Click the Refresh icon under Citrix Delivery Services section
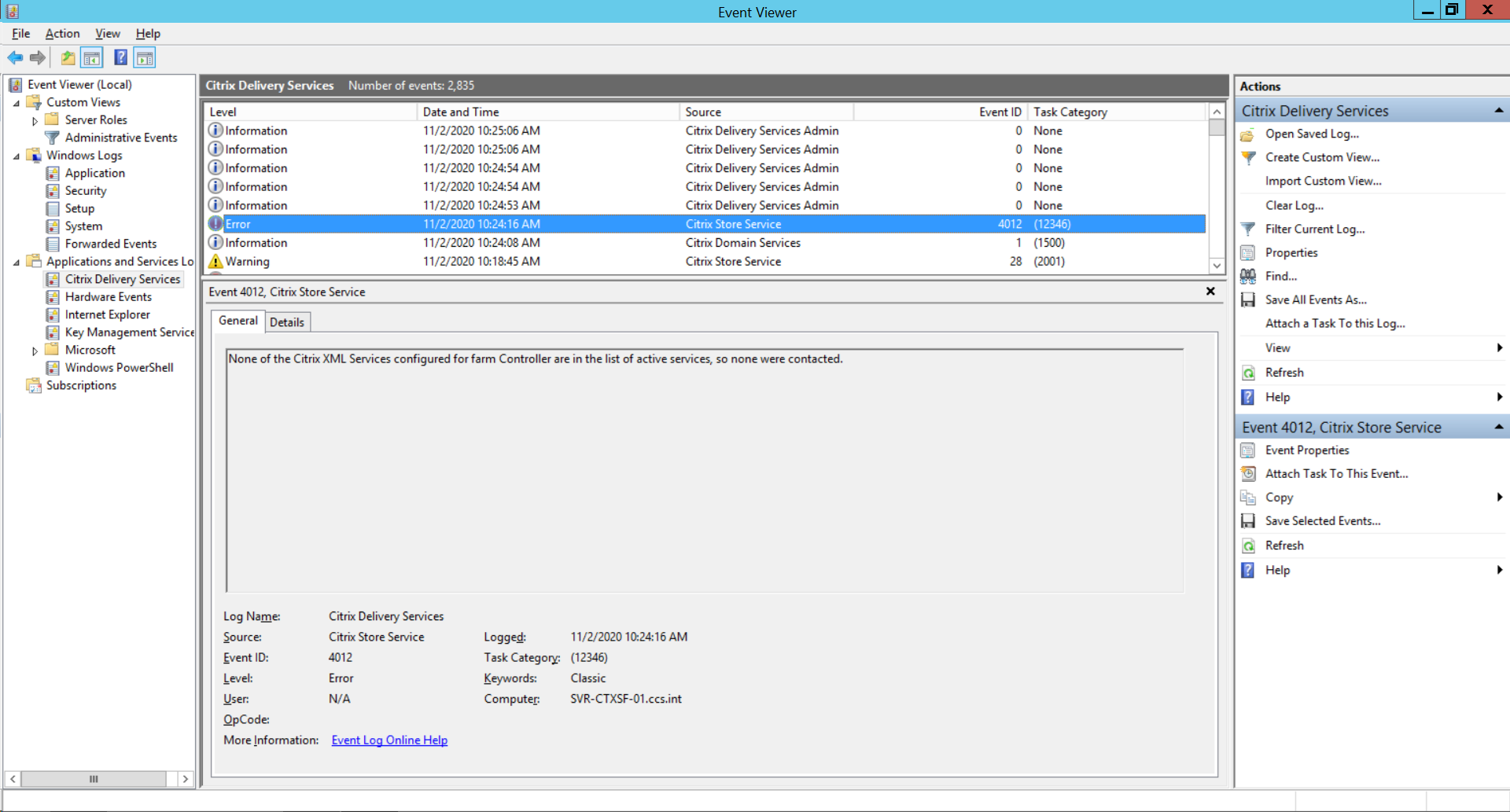The width and height of the screenshot is (1510, 812). [x=1248, y=373]
